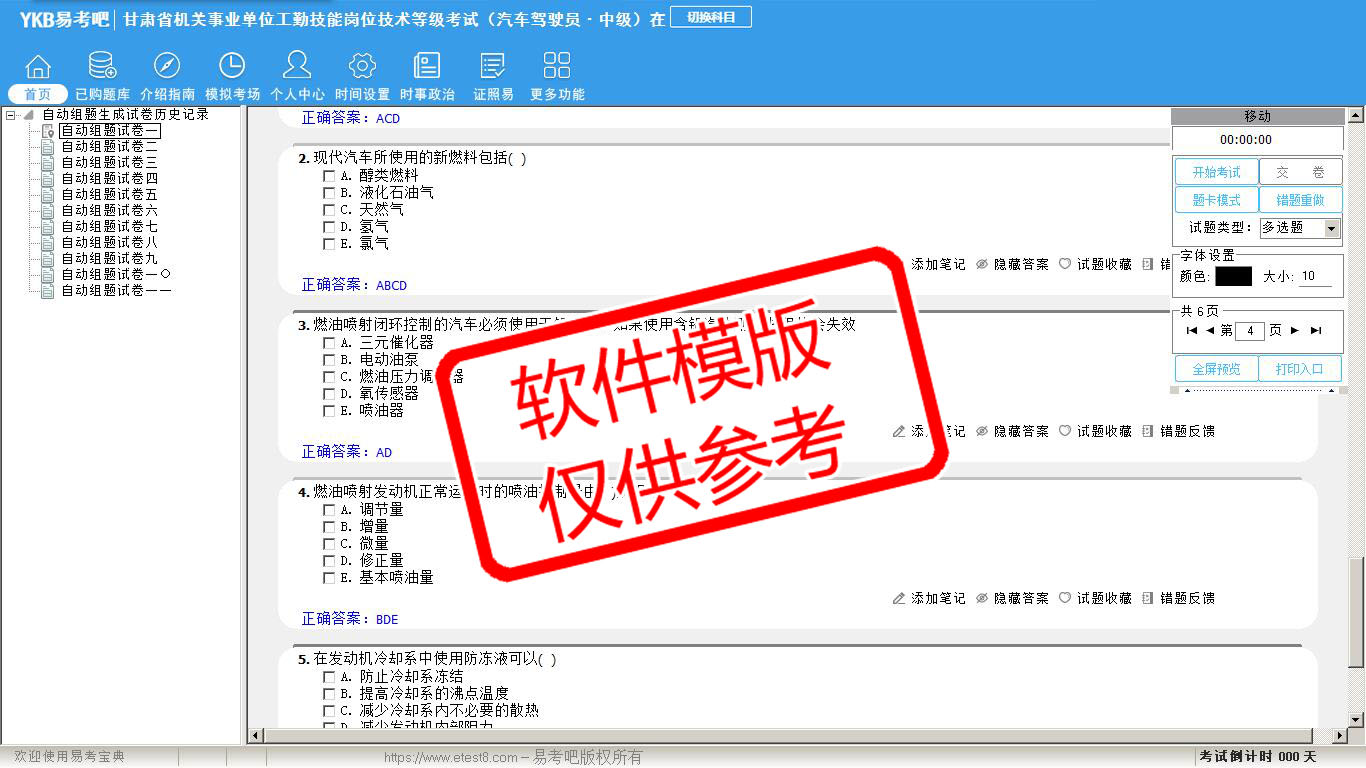Favorite question 2 with 试题收藏
The image size is (1366, 768).
[x=1095, y=265]
